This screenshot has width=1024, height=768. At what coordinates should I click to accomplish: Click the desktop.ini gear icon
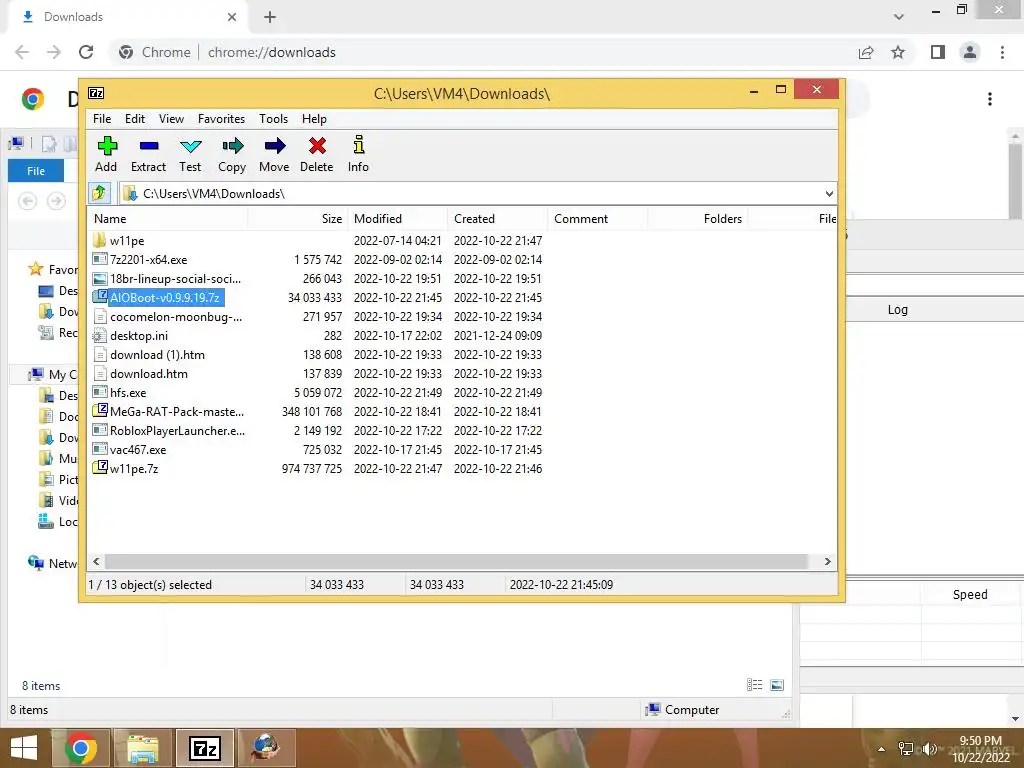click(x=99, y=336)
